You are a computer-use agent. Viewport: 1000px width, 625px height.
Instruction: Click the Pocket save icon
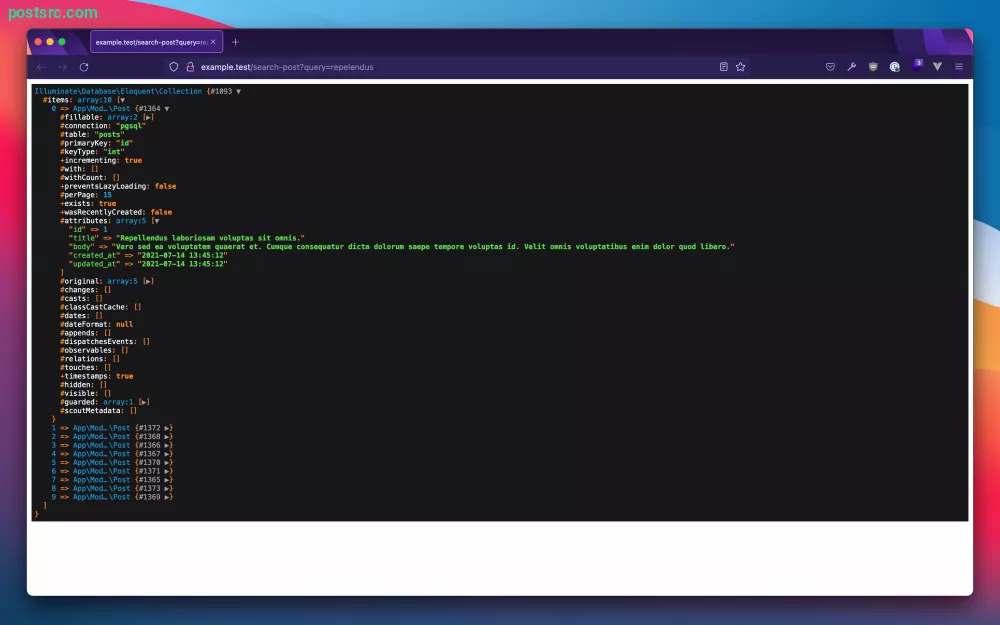pyautogui.click(x=830, y=67)
